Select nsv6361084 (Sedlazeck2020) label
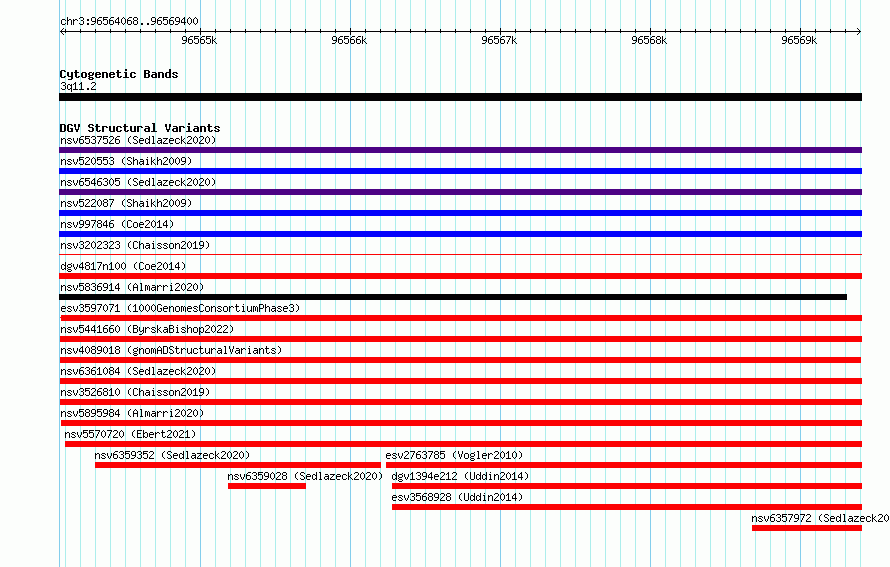The height and width of the screenshot is (567, 890). click(x=138, y=371)
